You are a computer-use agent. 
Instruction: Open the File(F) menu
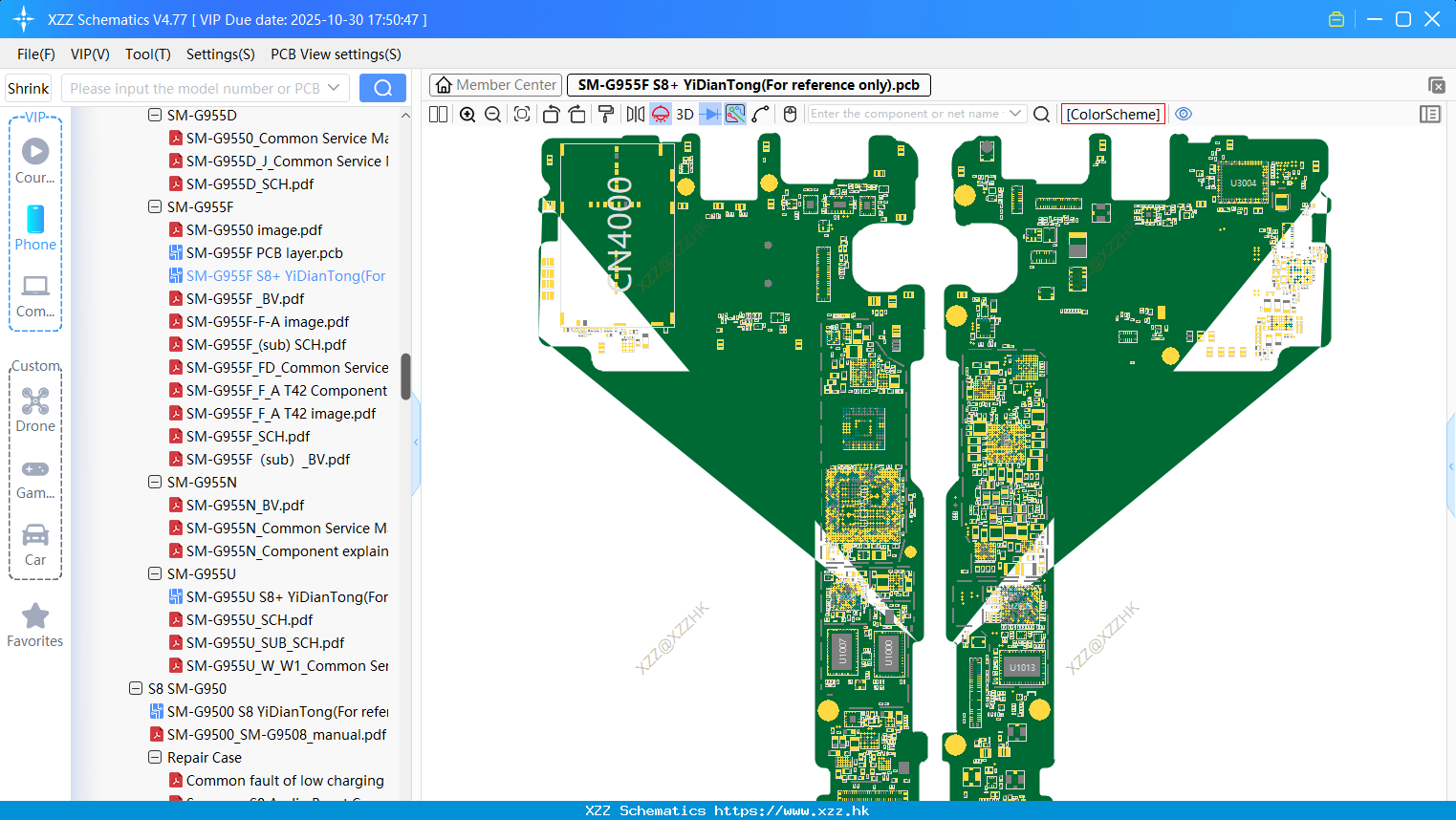pos(36,54)
